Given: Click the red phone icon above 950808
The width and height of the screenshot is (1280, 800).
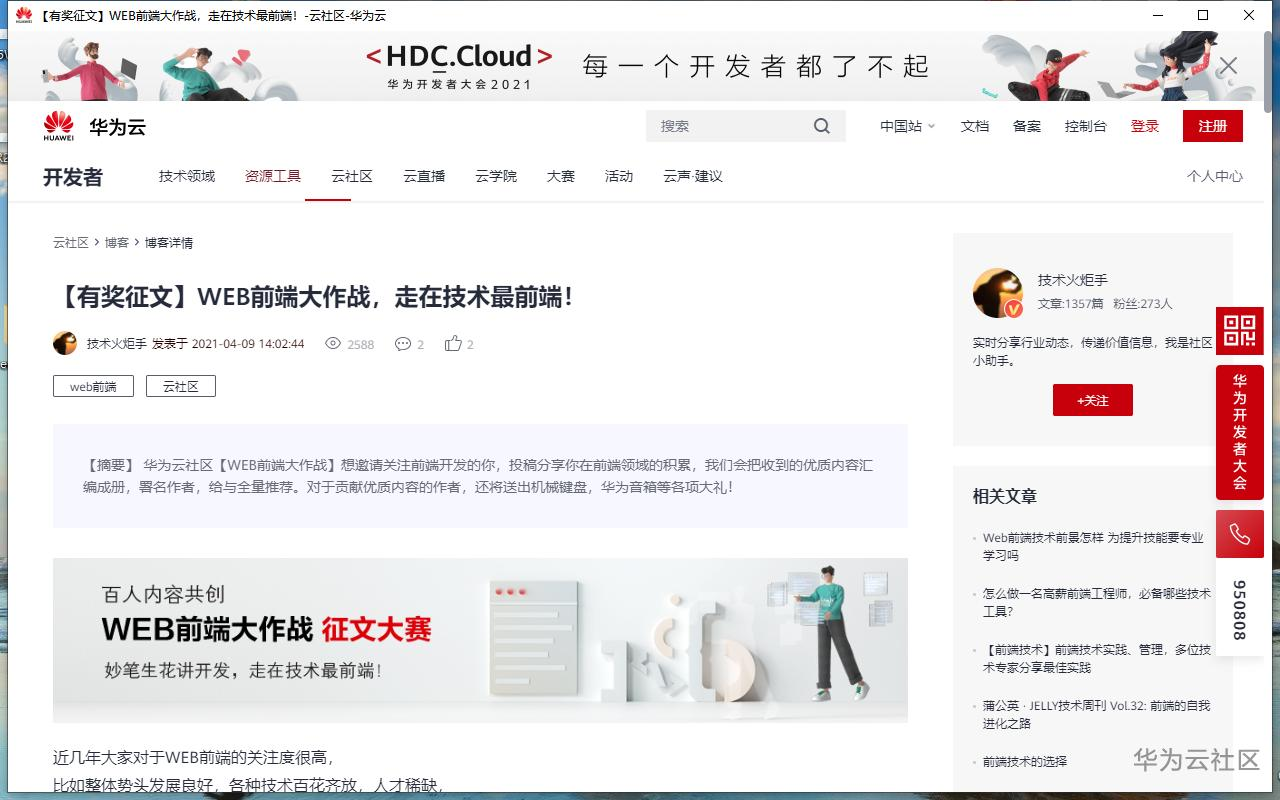Looking at the screenshot, I should tap(1240, 534).
